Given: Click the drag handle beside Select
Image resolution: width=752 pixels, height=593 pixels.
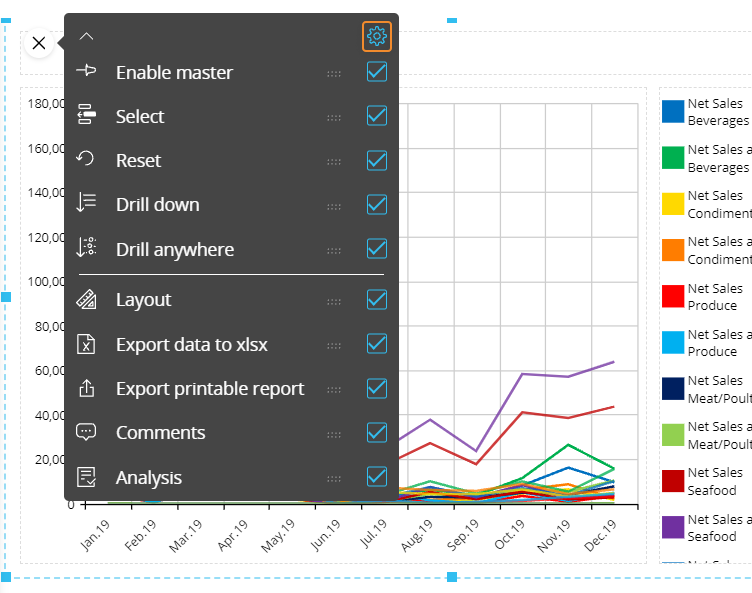Looking at the screenshot, I should click(x=334, y=117).
